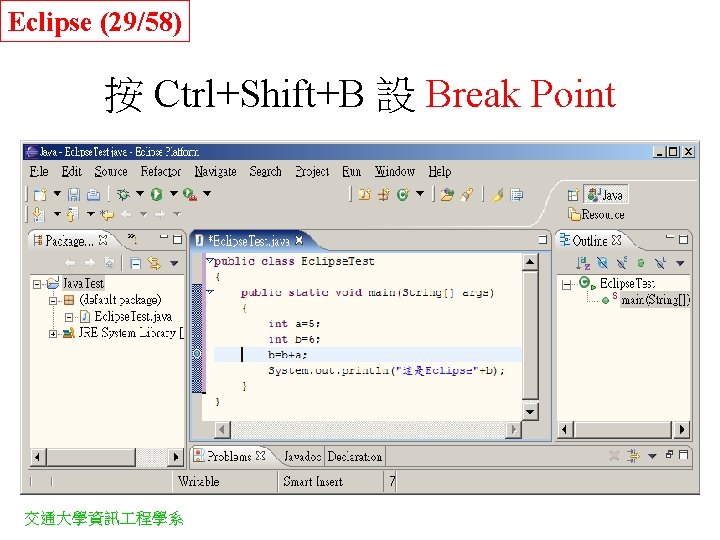Click the green Run icon
The image size is (720, 540).
[157, 195]
